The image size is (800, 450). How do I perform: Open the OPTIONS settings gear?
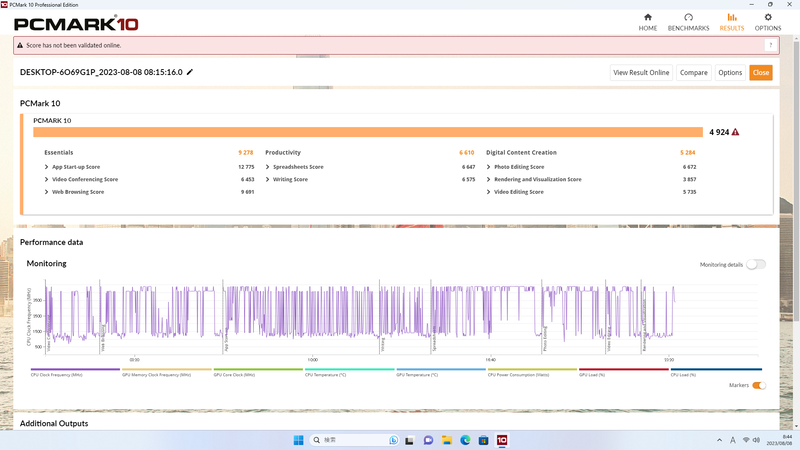pyautogui.click(x=768, y=22)
